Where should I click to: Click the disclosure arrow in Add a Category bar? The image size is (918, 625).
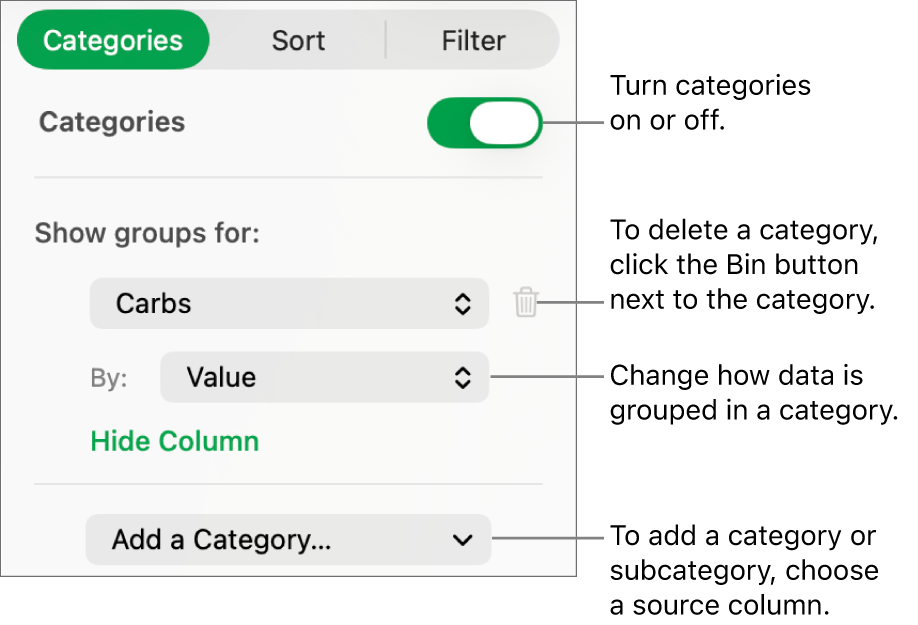click(x=462, y=540)
